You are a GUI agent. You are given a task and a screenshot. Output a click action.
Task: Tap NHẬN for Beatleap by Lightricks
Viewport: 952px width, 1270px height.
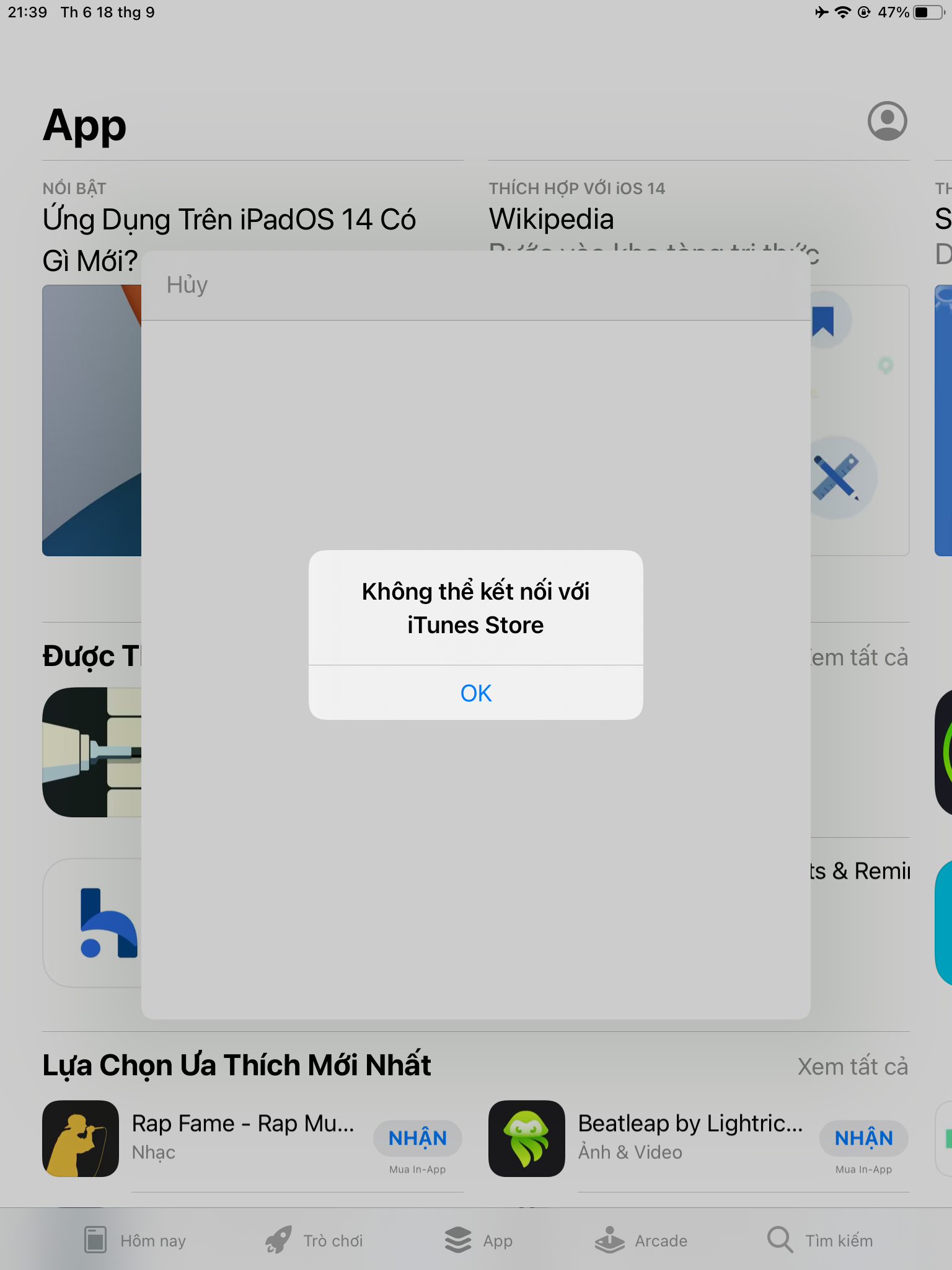(864, 1138)
